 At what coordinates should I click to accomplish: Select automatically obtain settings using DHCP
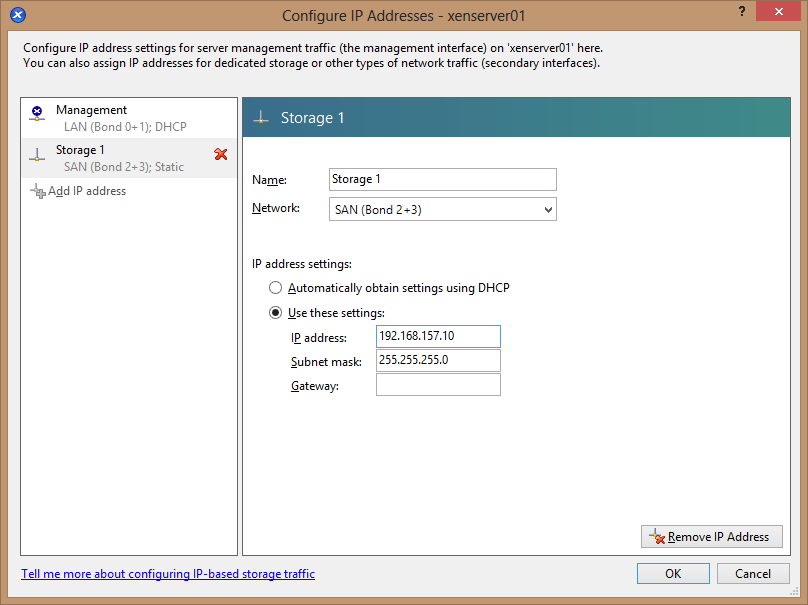click(x=276, y=288)
